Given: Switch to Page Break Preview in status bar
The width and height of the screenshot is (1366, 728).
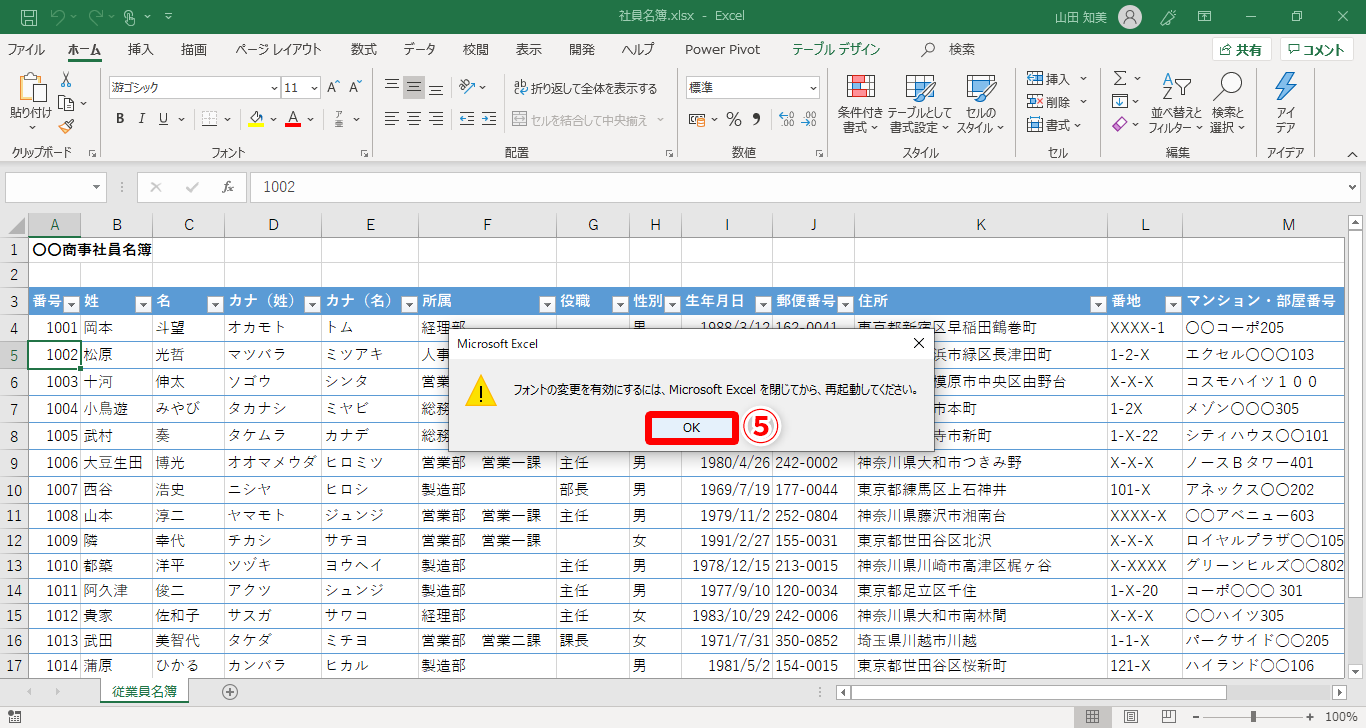Looking at the screenshot, I should click(x=1167, y=717).
